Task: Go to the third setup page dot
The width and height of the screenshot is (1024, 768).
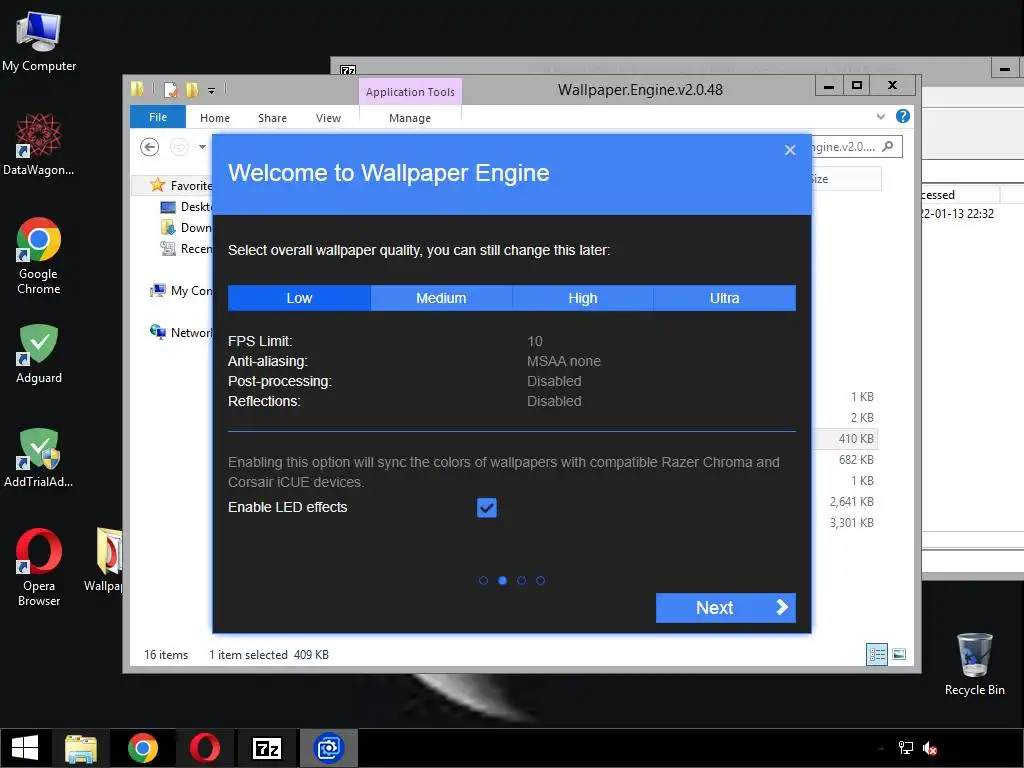Action: click(x=521, y=581)
